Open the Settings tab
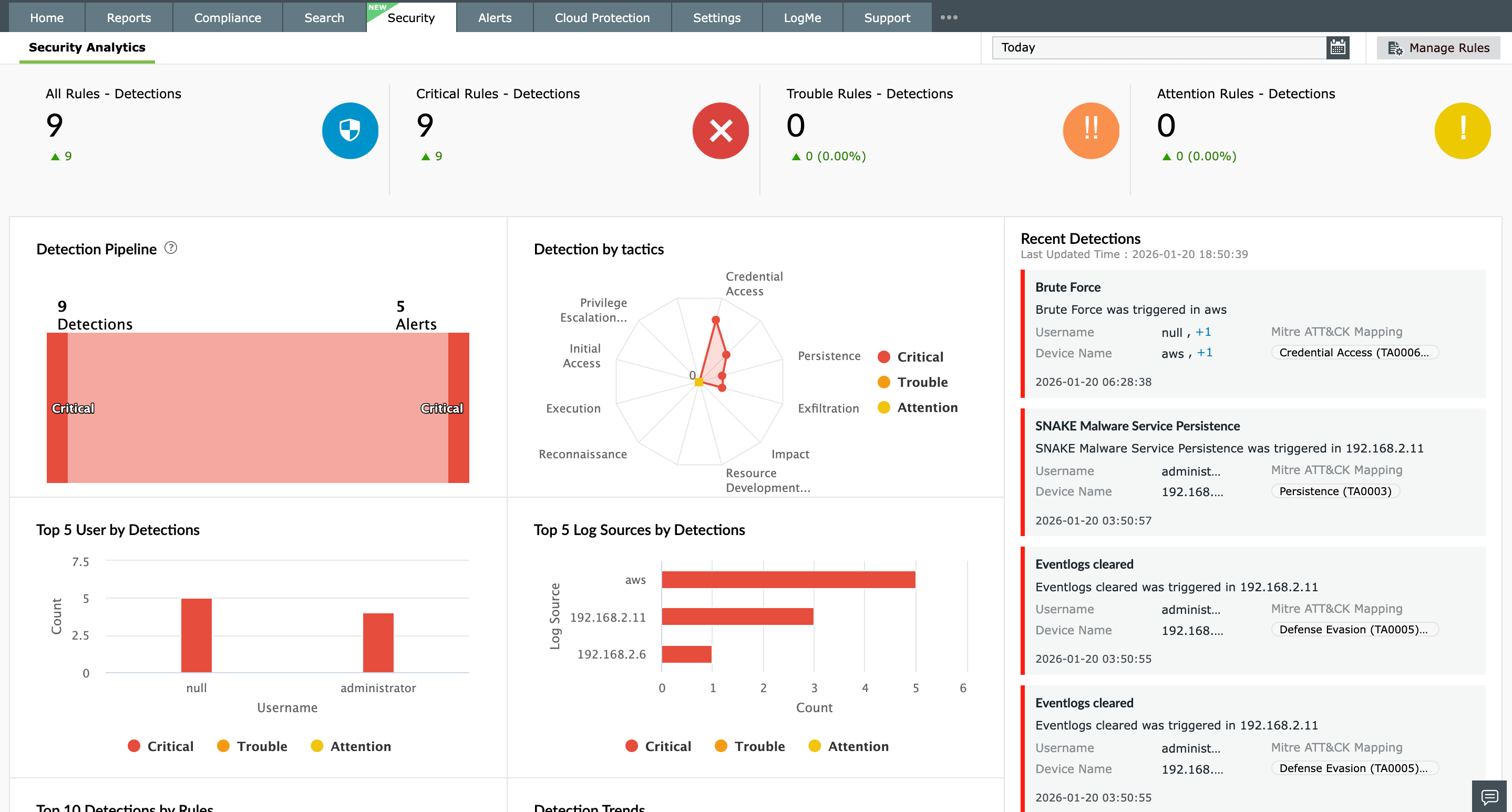Screen dimensions: 1512x812 click(716, 18)
